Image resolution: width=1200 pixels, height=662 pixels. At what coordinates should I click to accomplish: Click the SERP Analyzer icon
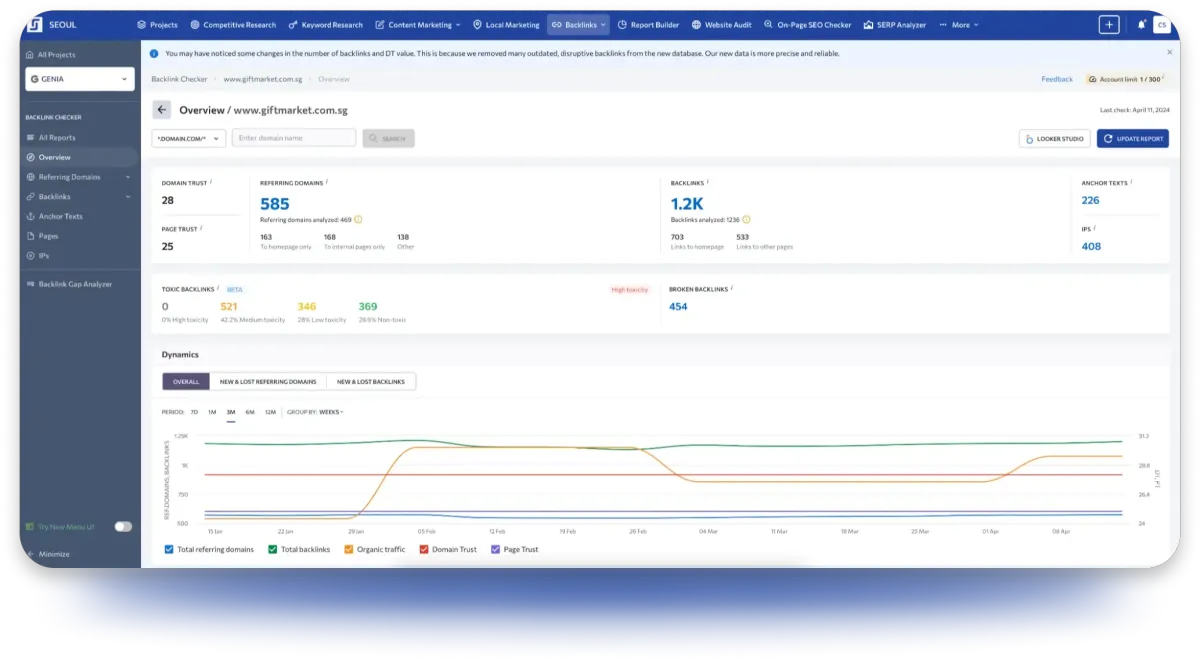click(868, 25)
